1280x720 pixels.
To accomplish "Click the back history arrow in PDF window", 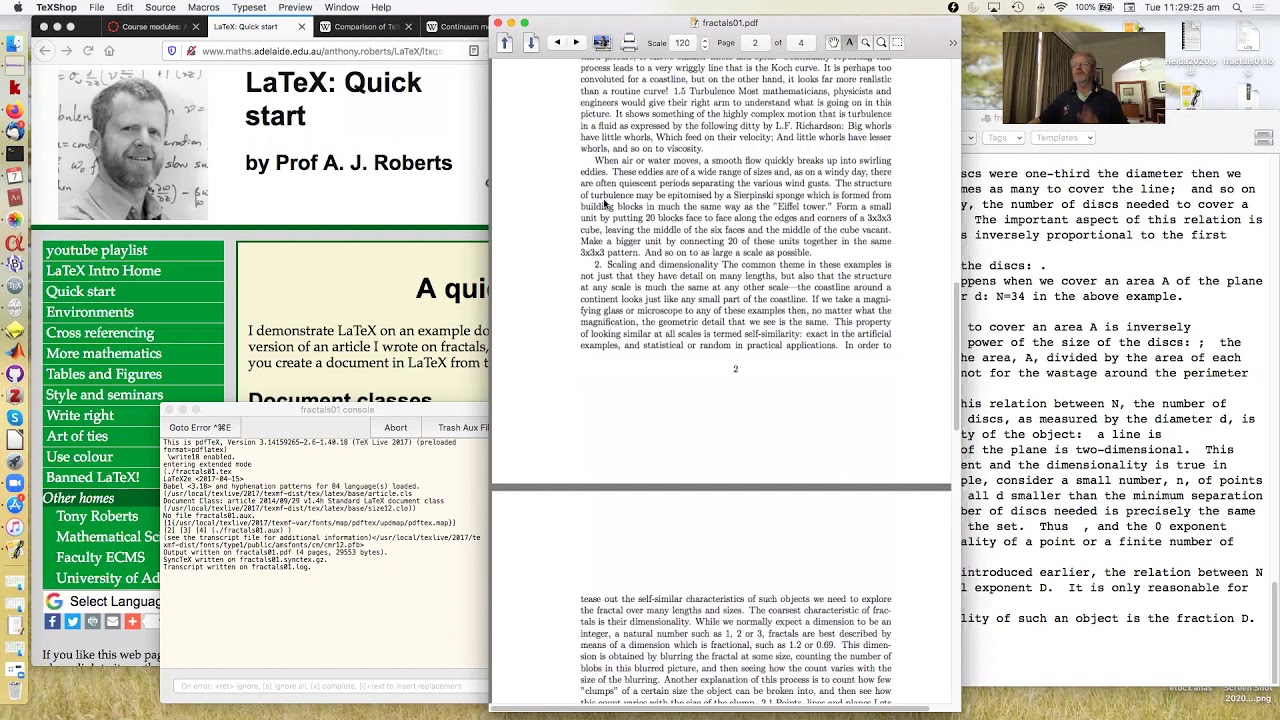I will tap(557, 43).
